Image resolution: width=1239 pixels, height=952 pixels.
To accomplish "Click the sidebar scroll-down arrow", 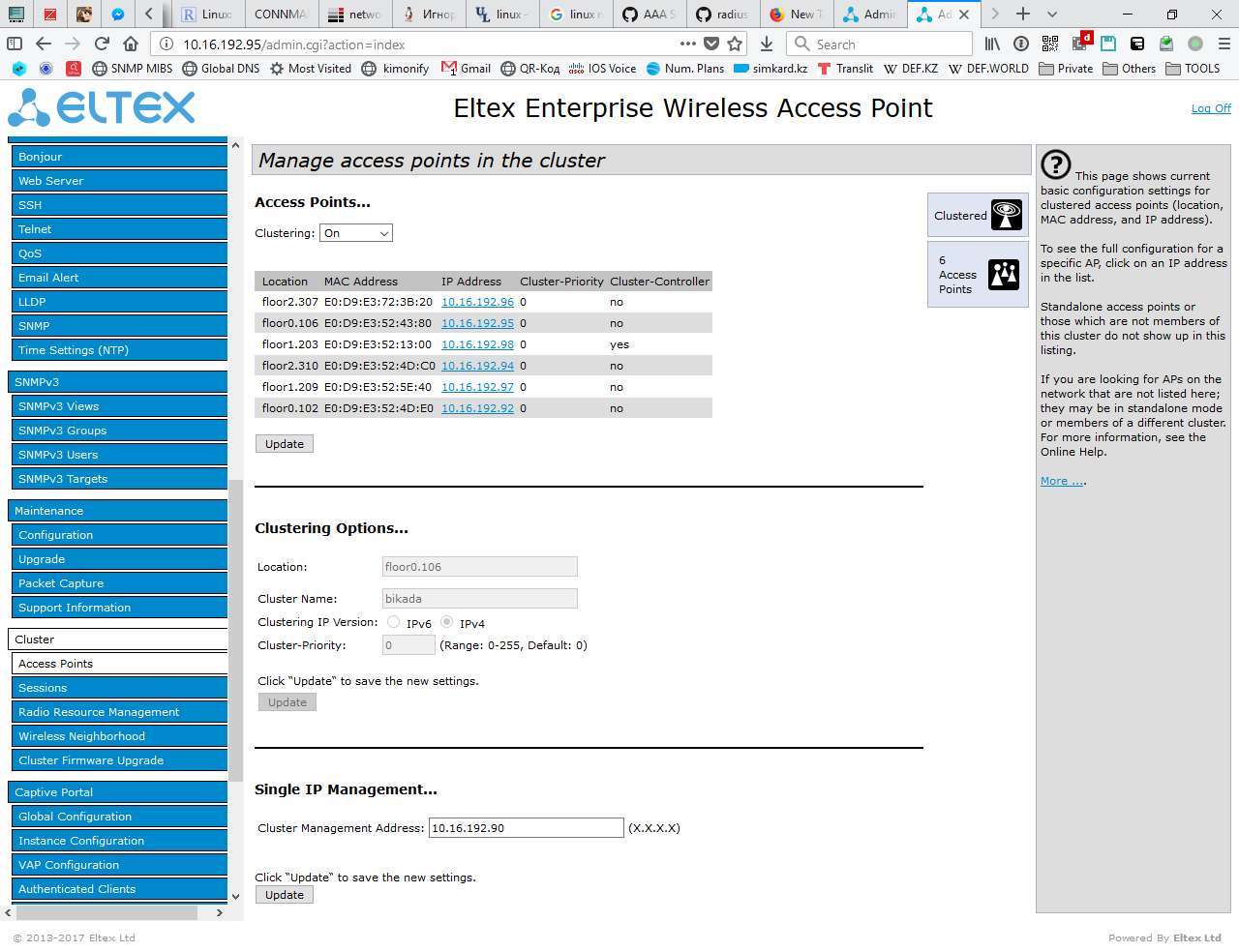I will 235,896.
